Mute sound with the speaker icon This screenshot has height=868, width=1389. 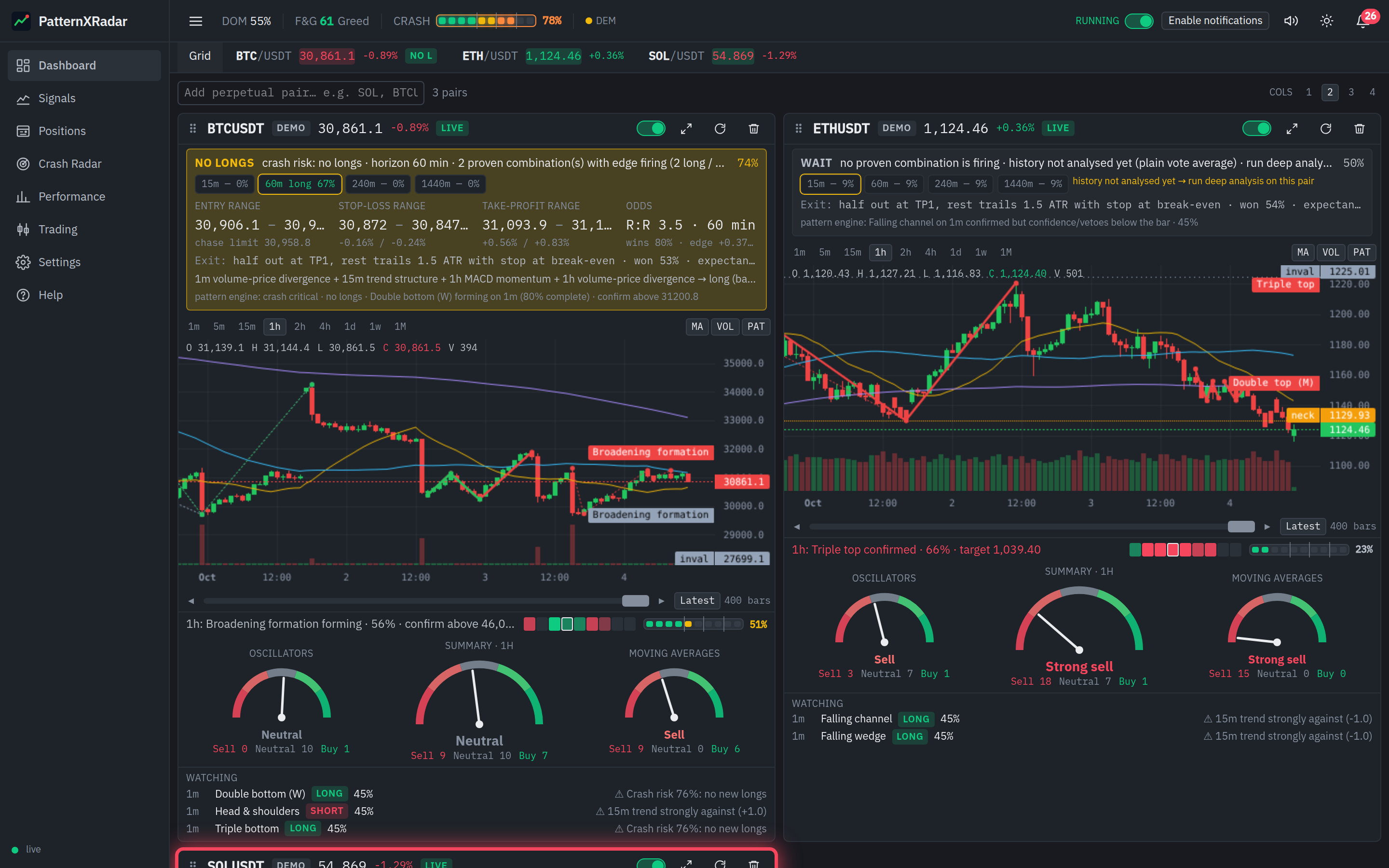(x=1291, y=21)
